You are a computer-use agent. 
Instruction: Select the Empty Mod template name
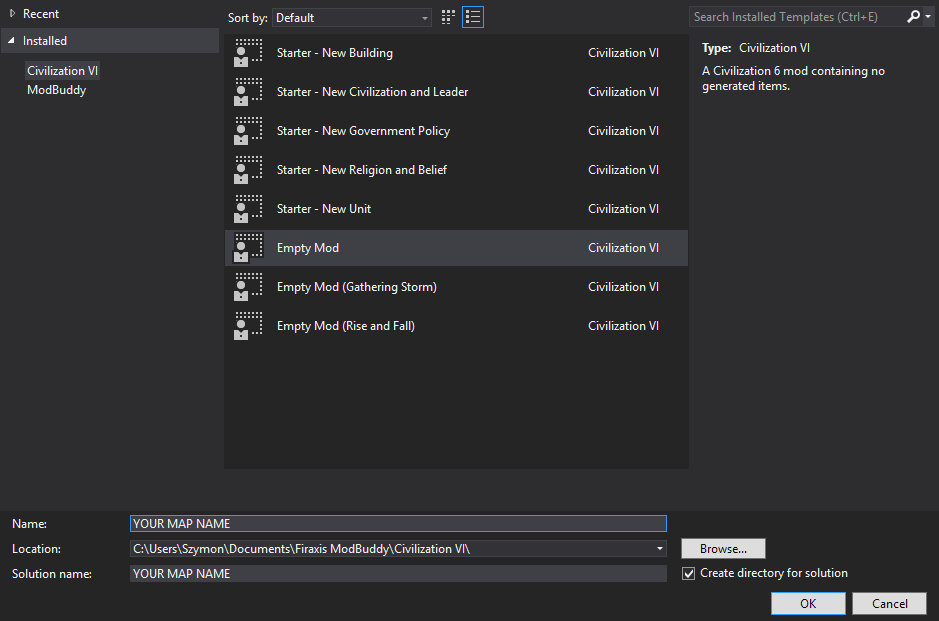[308, 248]
